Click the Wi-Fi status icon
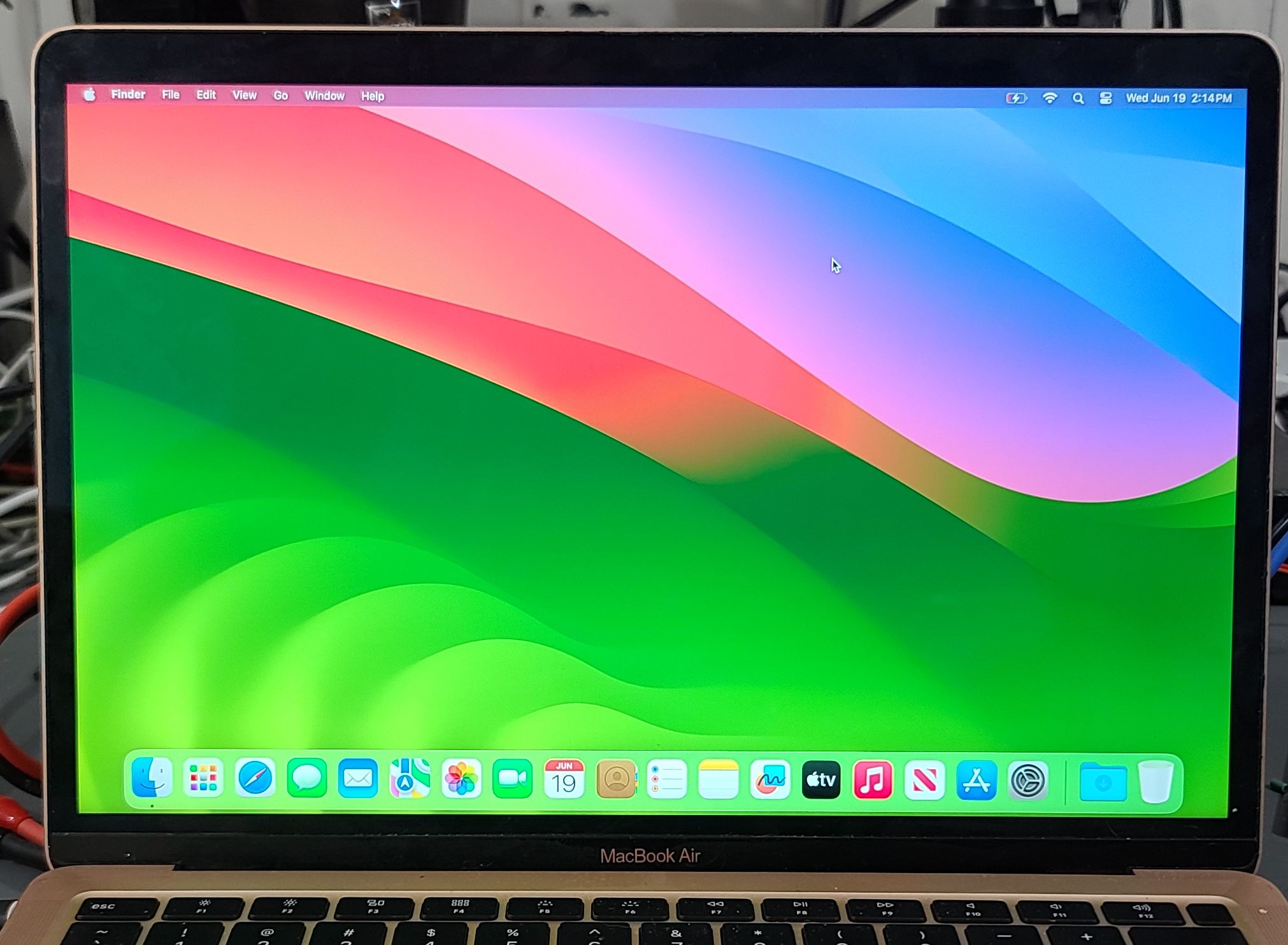Screen dimensions: 1288x945 1049,98
